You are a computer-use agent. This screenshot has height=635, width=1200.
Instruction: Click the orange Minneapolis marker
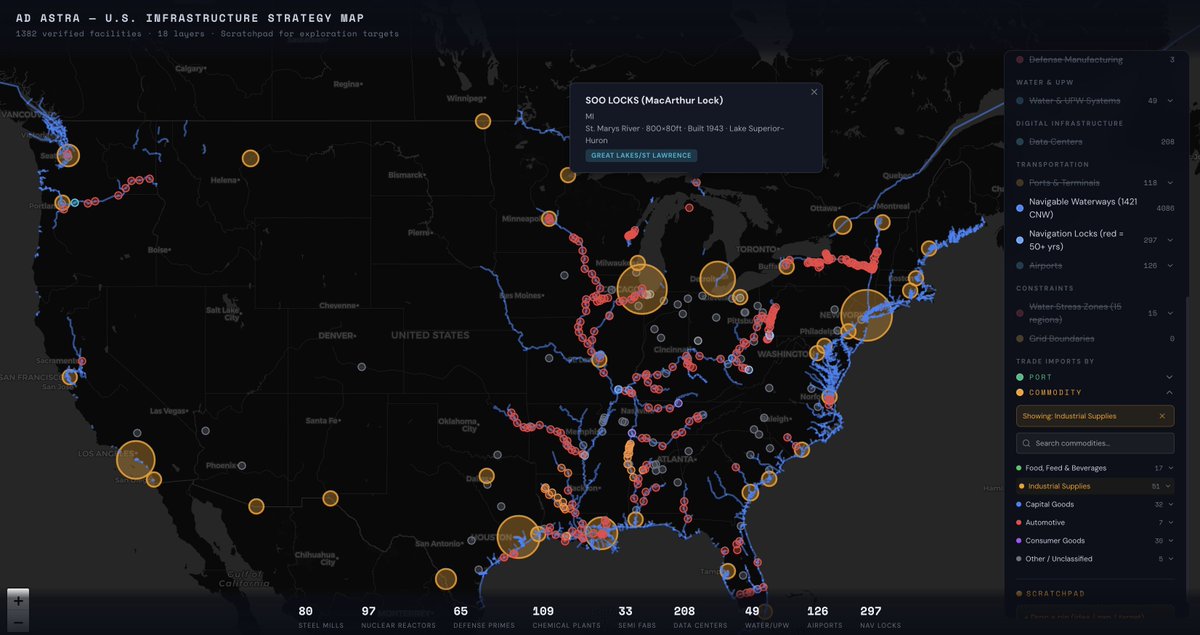point(548,219)
